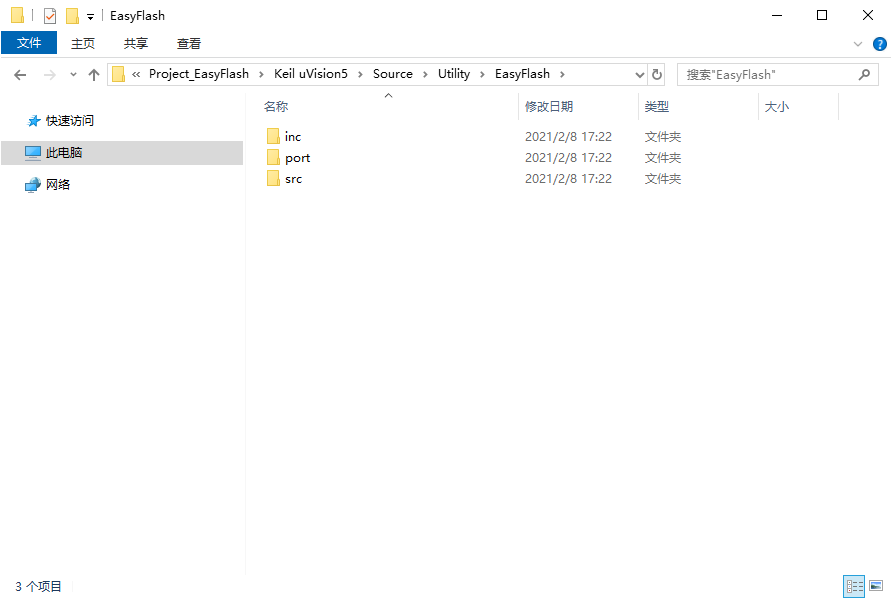Select the inc folder name
Screen dimensions: 892x599
293,137
